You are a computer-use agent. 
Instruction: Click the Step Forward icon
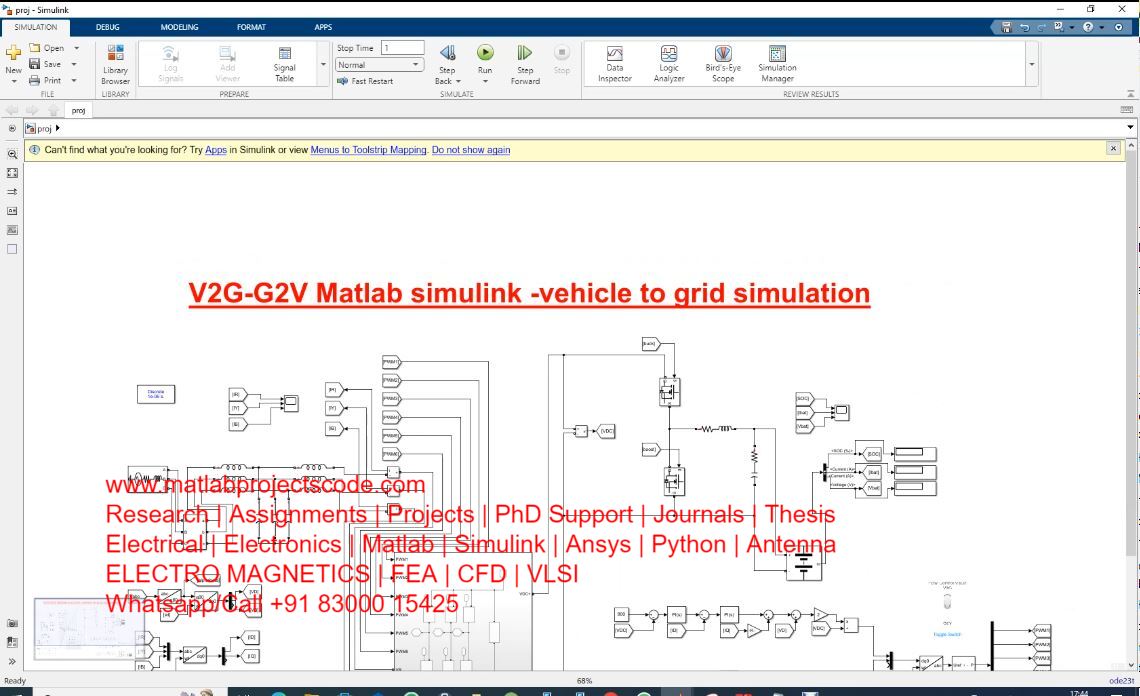(x=524, y=54)
